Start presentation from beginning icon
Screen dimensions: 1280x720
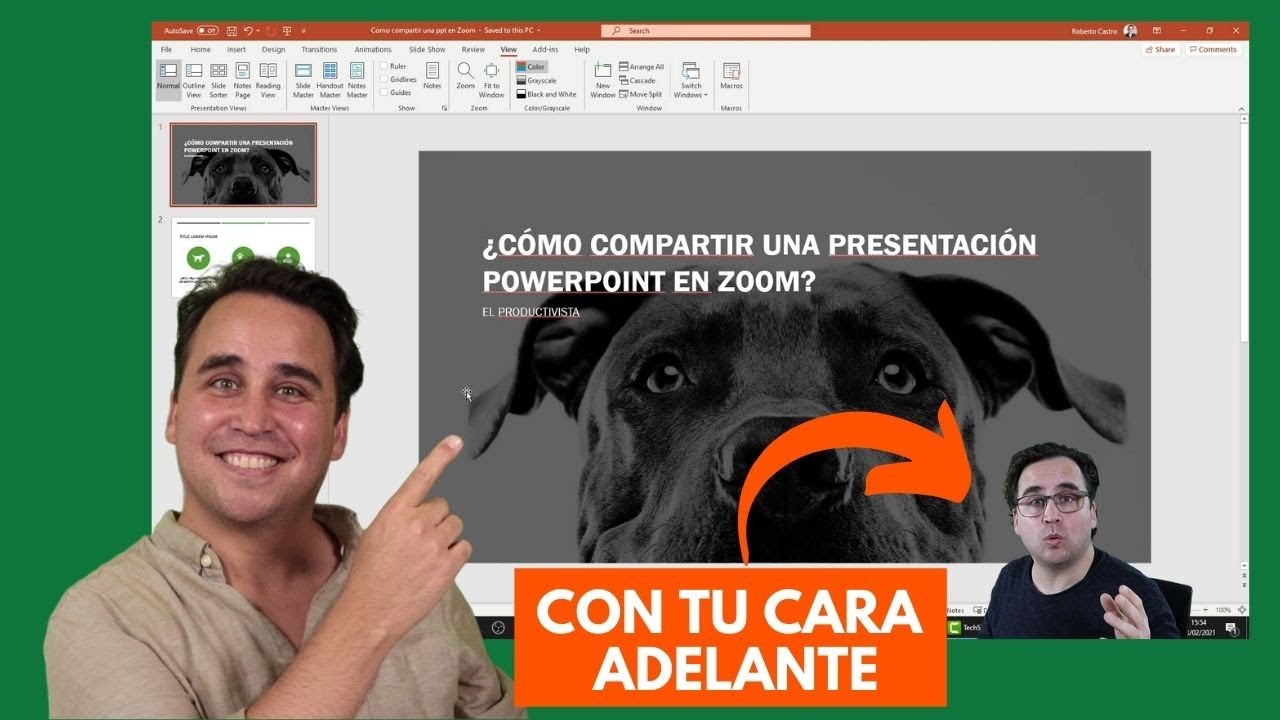click(287, 31)
